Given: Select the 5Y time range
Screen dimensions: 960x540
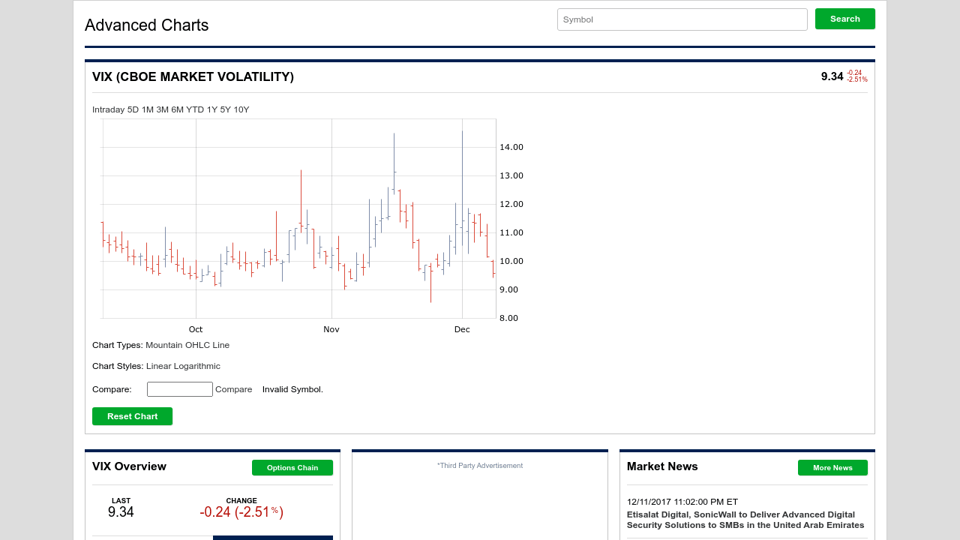Looking at the screenshot, I should (225, 110).
